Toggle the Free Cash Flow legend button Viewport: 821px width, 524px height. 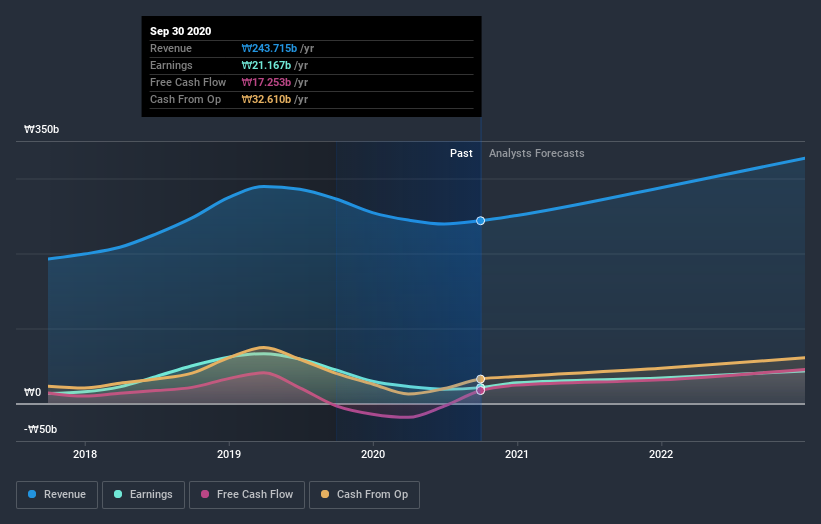247,495
